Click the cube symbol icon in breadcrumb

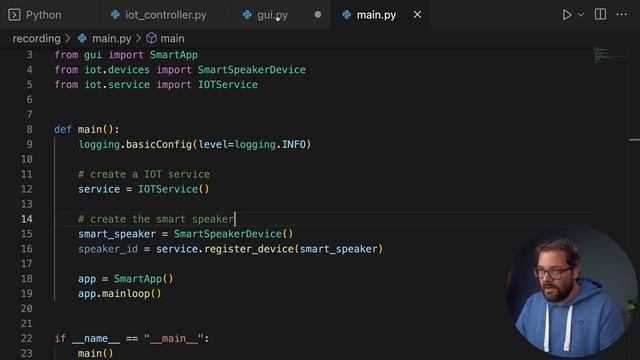151,38
